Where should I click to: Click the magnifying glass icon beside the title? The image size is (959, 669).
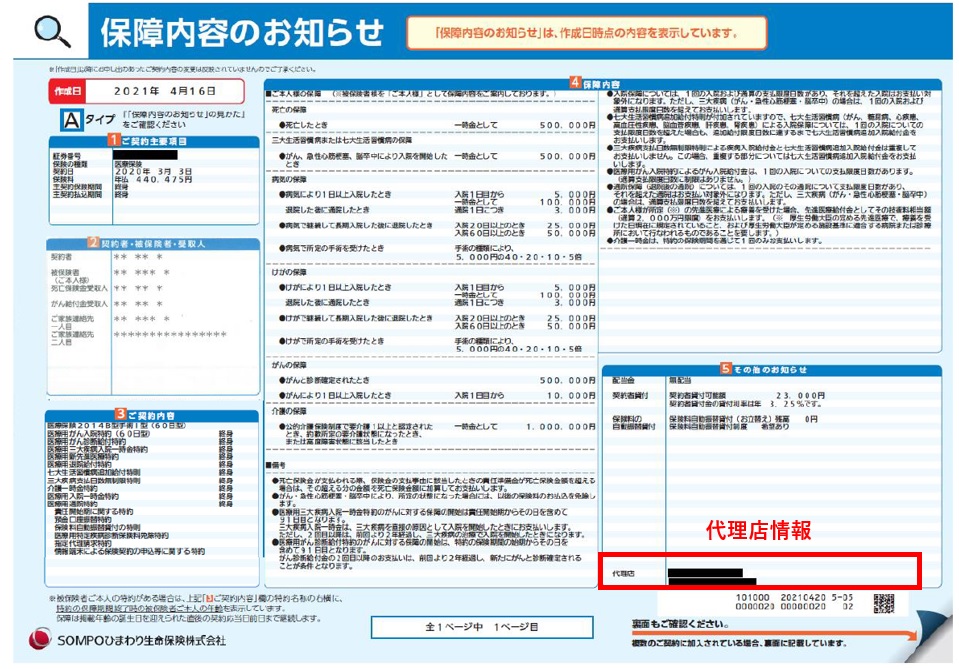pos(51,31)
